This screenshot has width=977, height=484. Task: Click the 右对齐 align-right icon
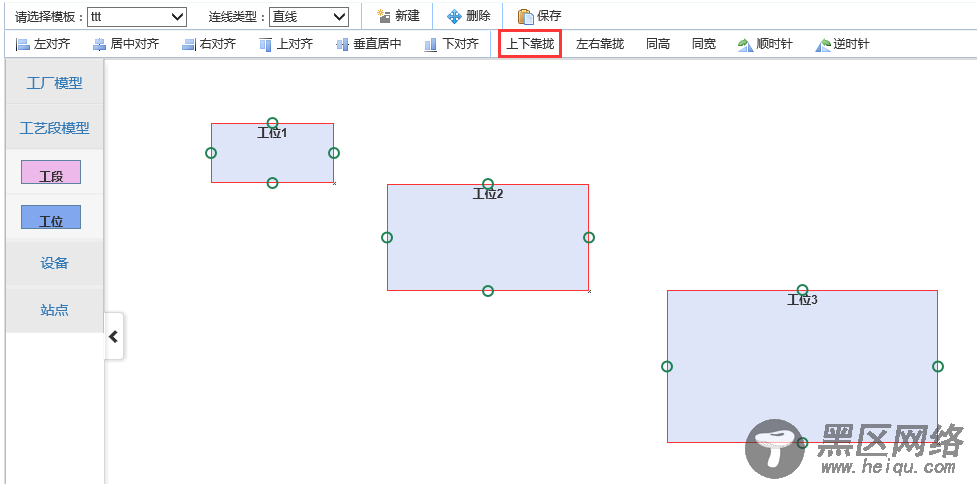pos(189,45)
